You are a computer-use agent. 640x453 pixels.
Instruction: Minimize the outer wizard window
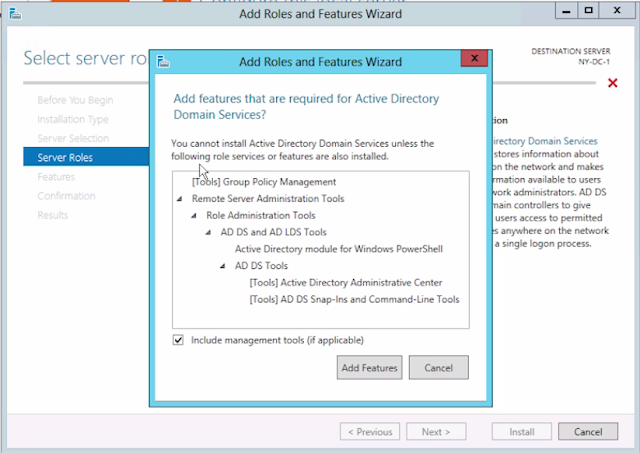(566, 11)
